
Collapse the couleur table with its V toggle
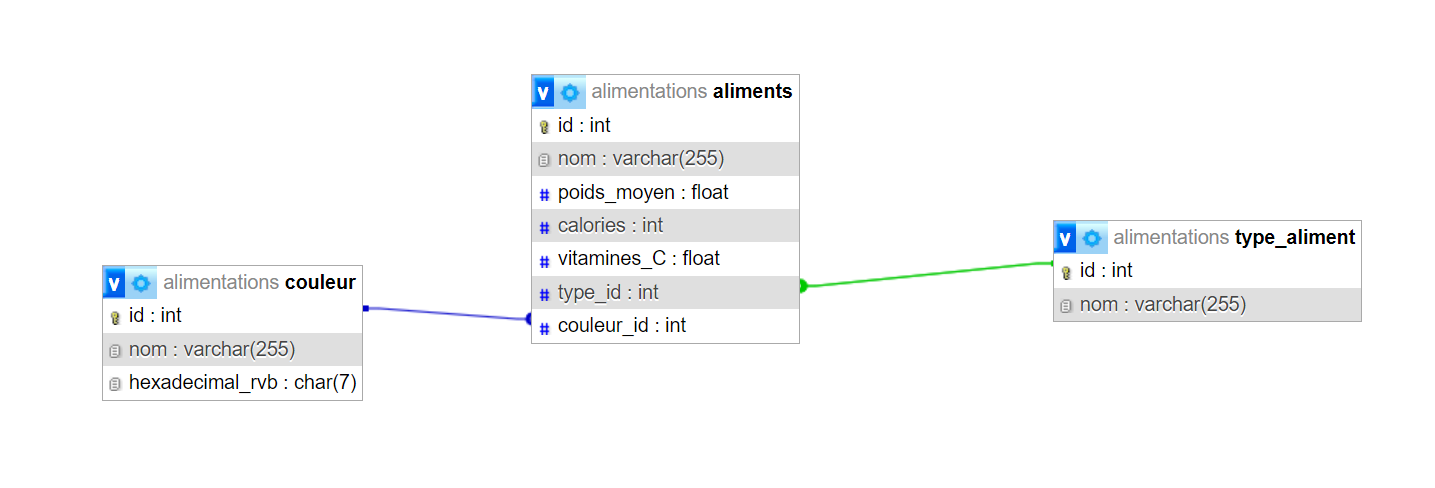pyautogui.click(x=115, y=283)
